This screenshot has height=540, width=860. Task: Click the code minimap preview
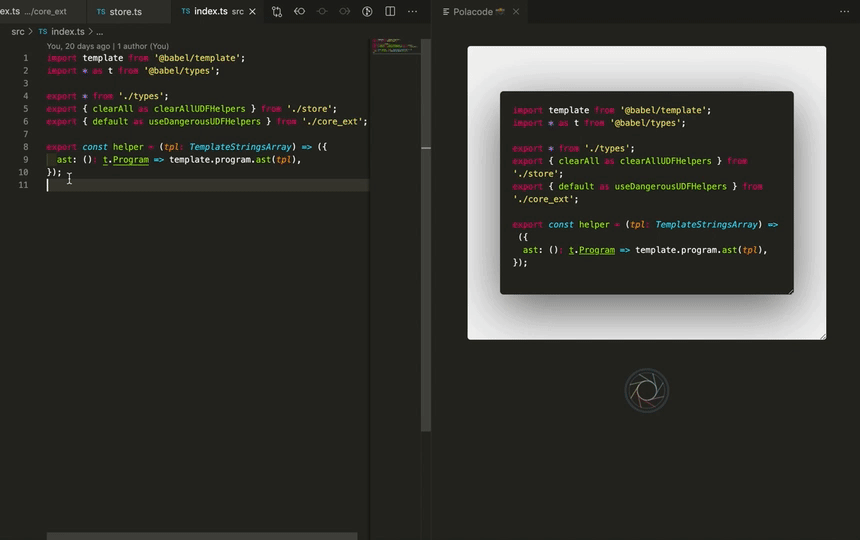pyautogui.click(x=394, y=47)
